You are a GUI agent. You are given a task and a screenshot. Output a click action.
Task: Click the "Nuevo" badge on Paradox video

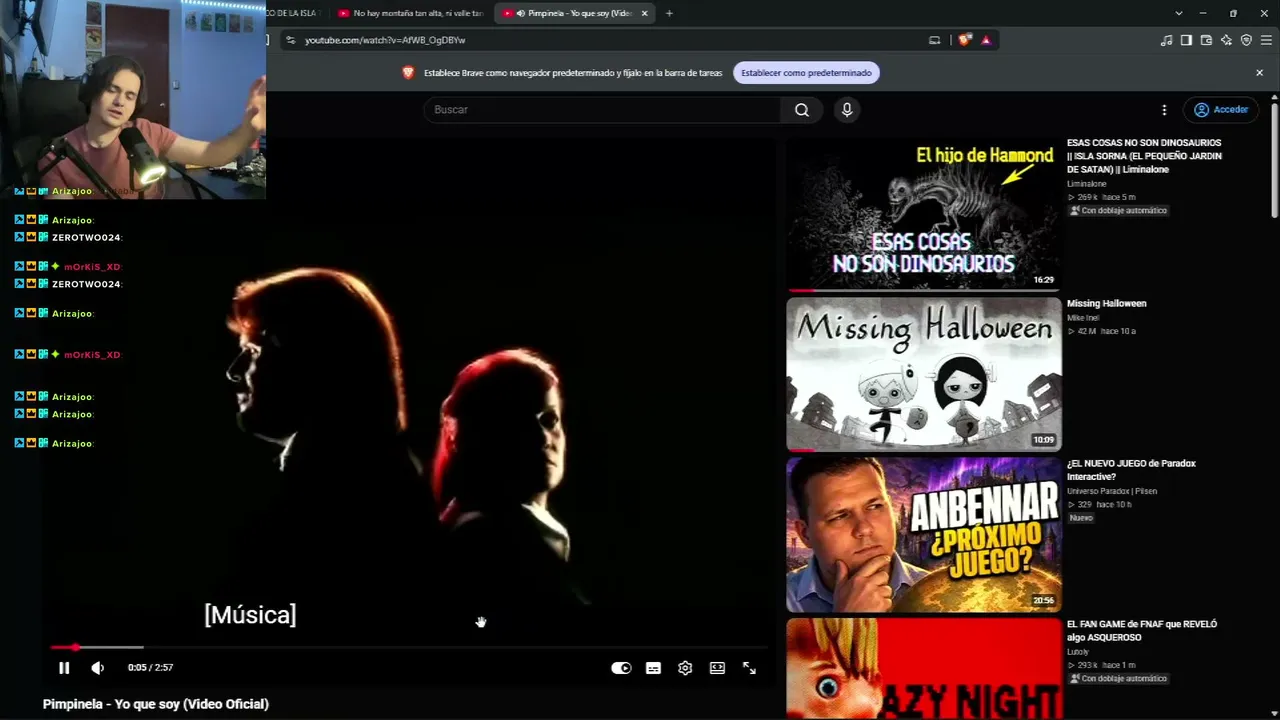coord(1081,518)
